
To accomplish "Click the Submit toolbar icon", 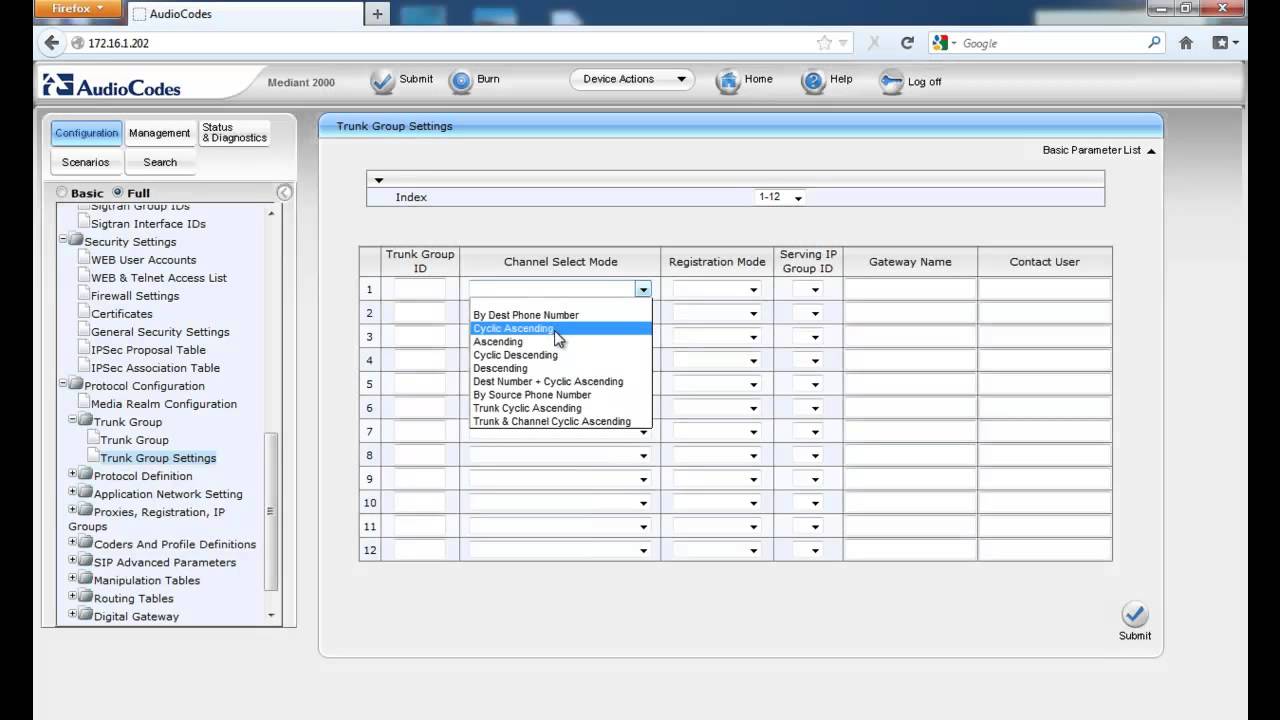I will [382, 82].
